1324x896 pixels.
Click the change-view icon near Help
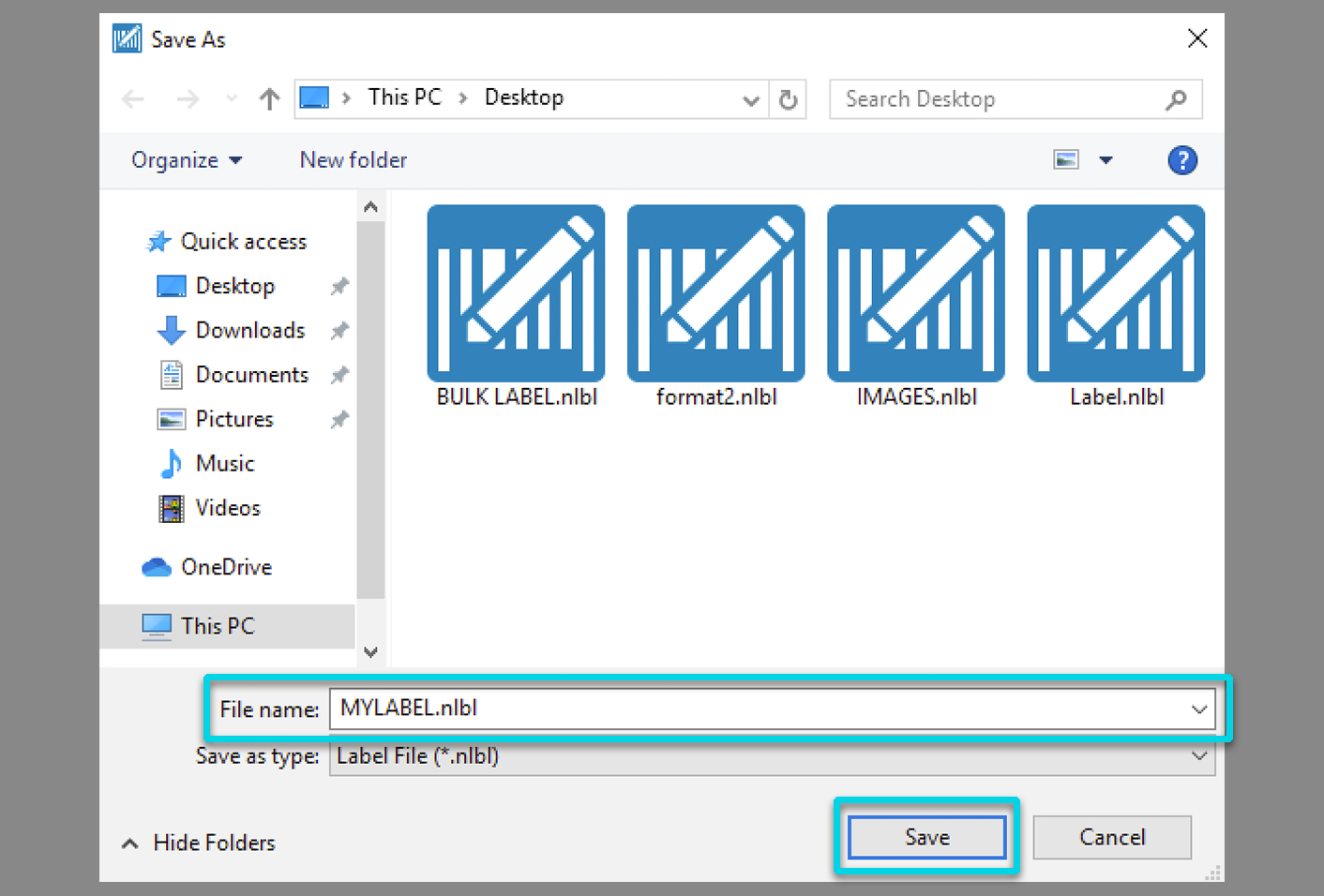point(1066,159)
